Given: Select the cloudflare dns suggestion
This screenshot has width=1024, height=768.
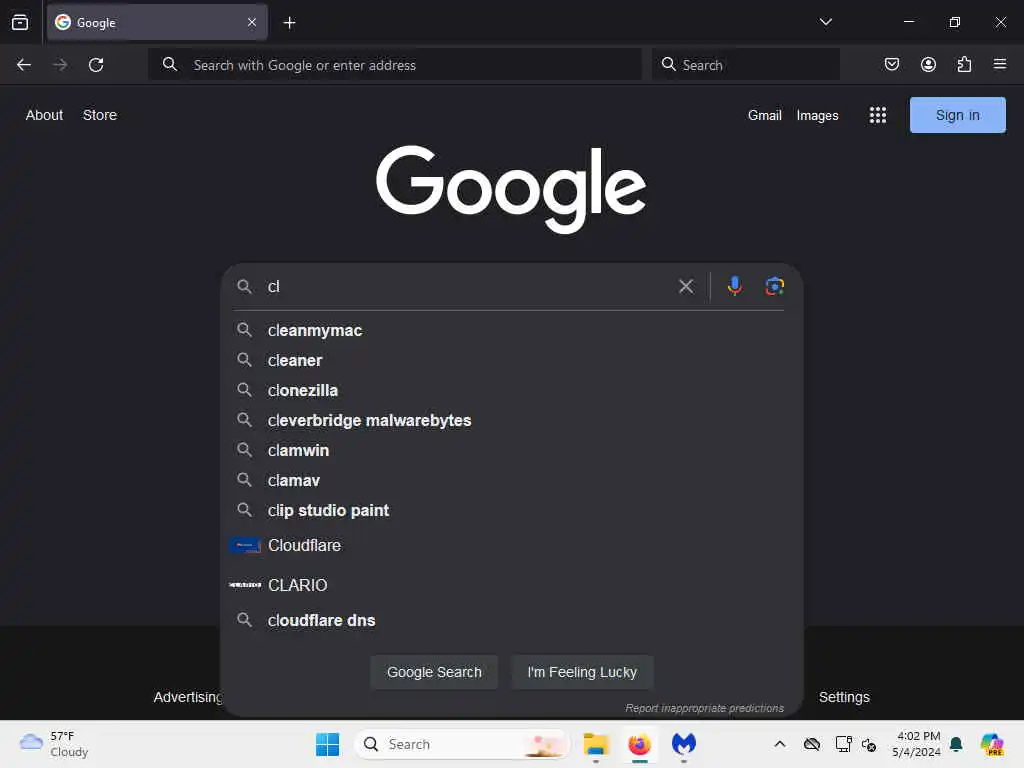Looking at the screenshot, I should coord(511,620).
